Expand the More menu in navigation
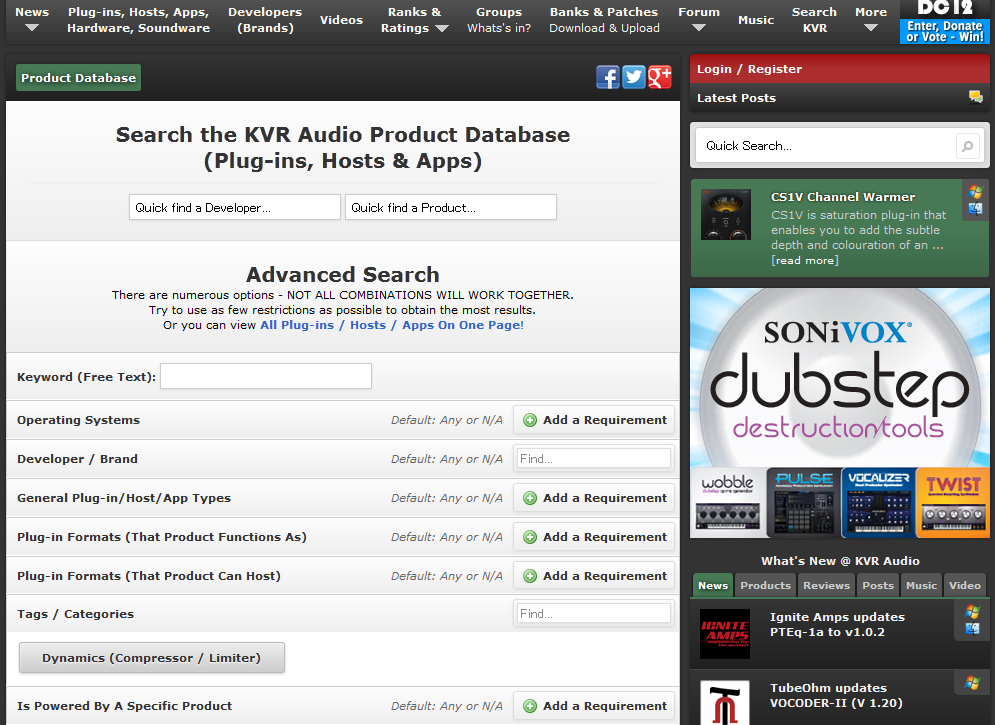 [x=870, y=20]
